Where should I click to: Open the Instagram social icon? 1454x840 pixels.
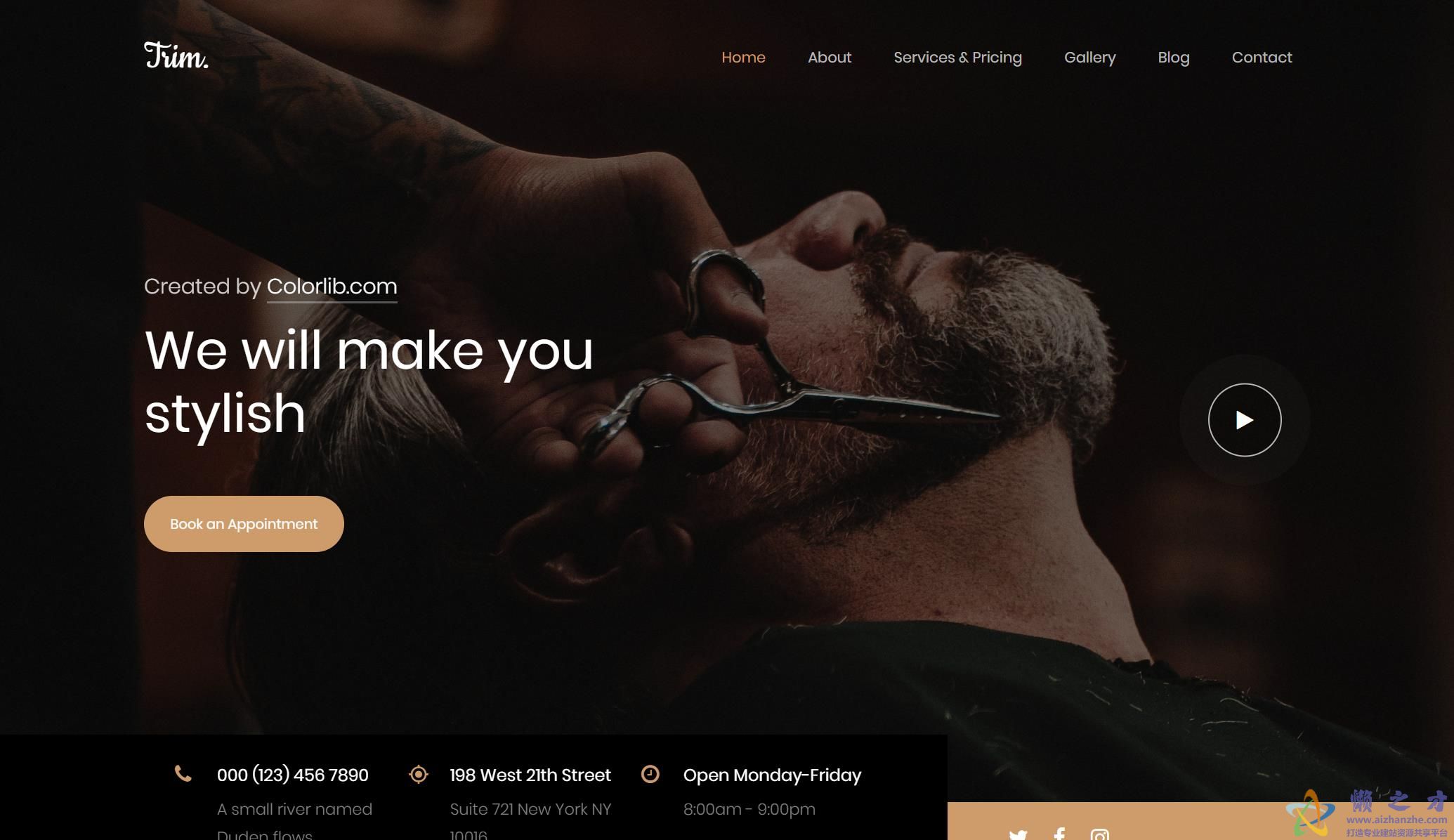coord(1100,834)
